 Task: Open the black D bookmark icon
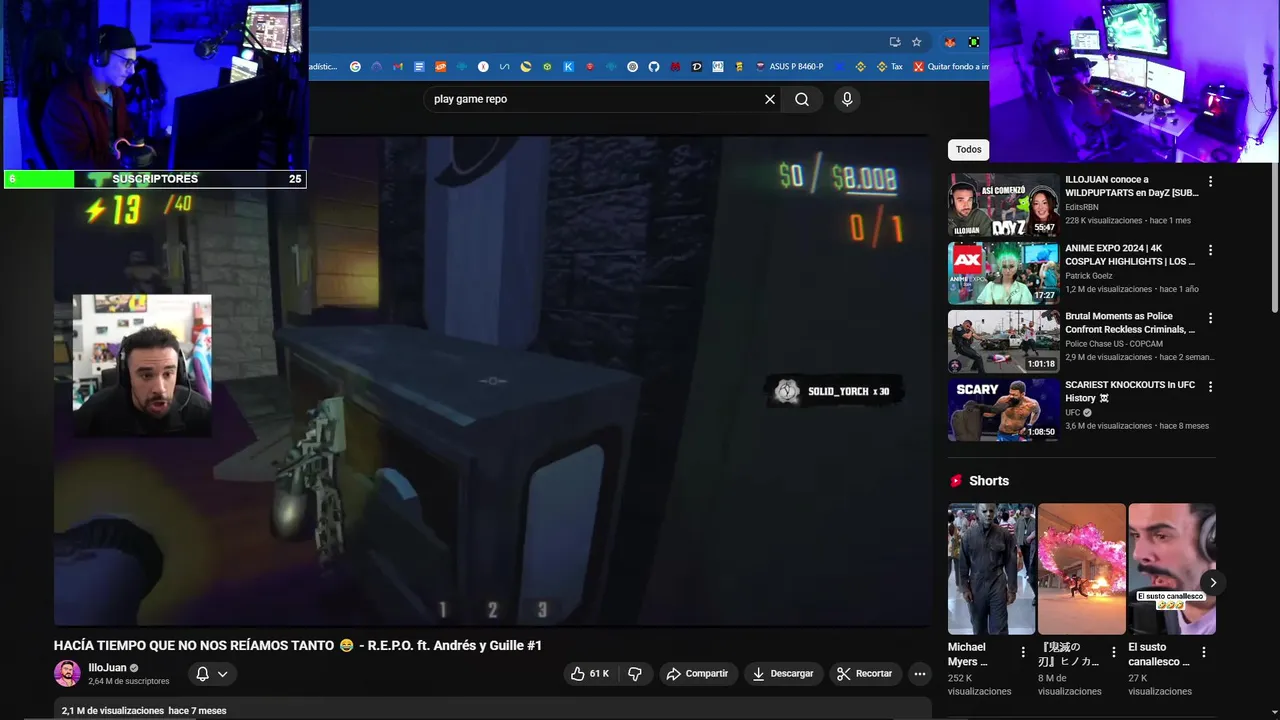coord(697,67)
